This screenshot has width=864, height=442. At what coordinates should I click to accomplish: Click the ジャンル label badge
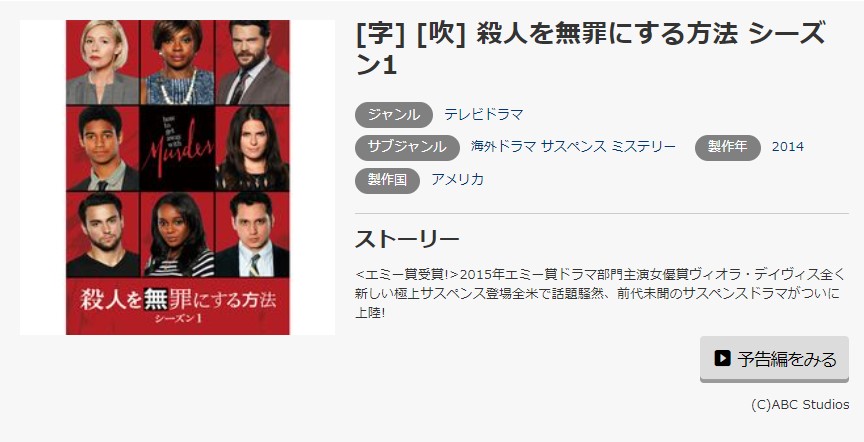[393, 115]
